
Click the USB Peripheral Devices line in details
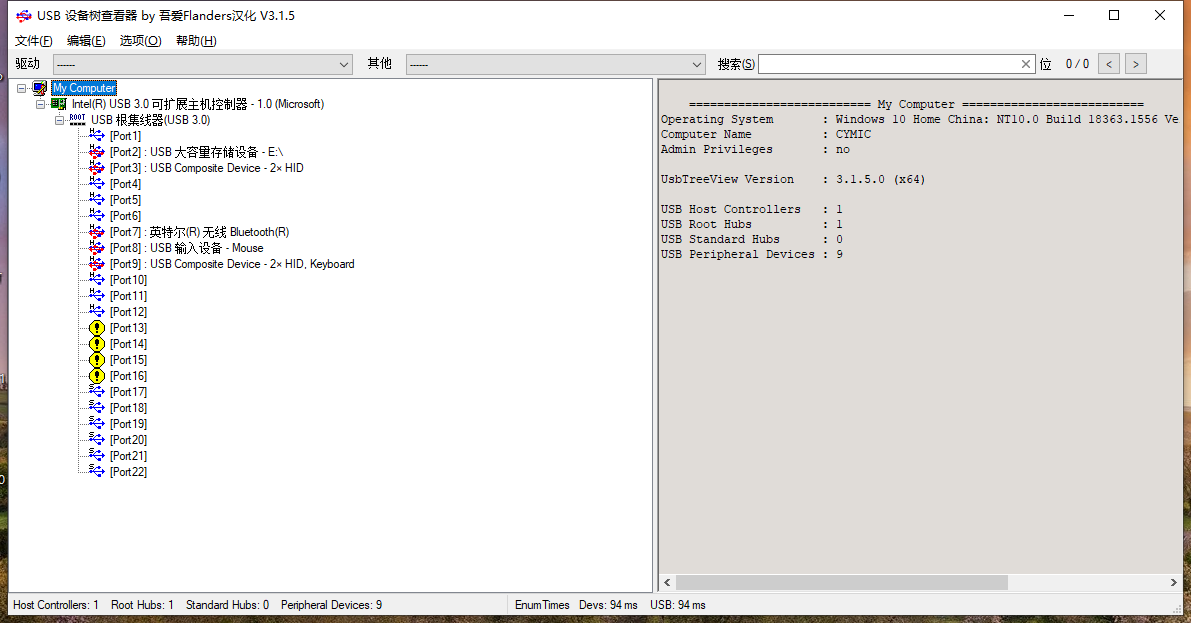[x=752, y=255]
